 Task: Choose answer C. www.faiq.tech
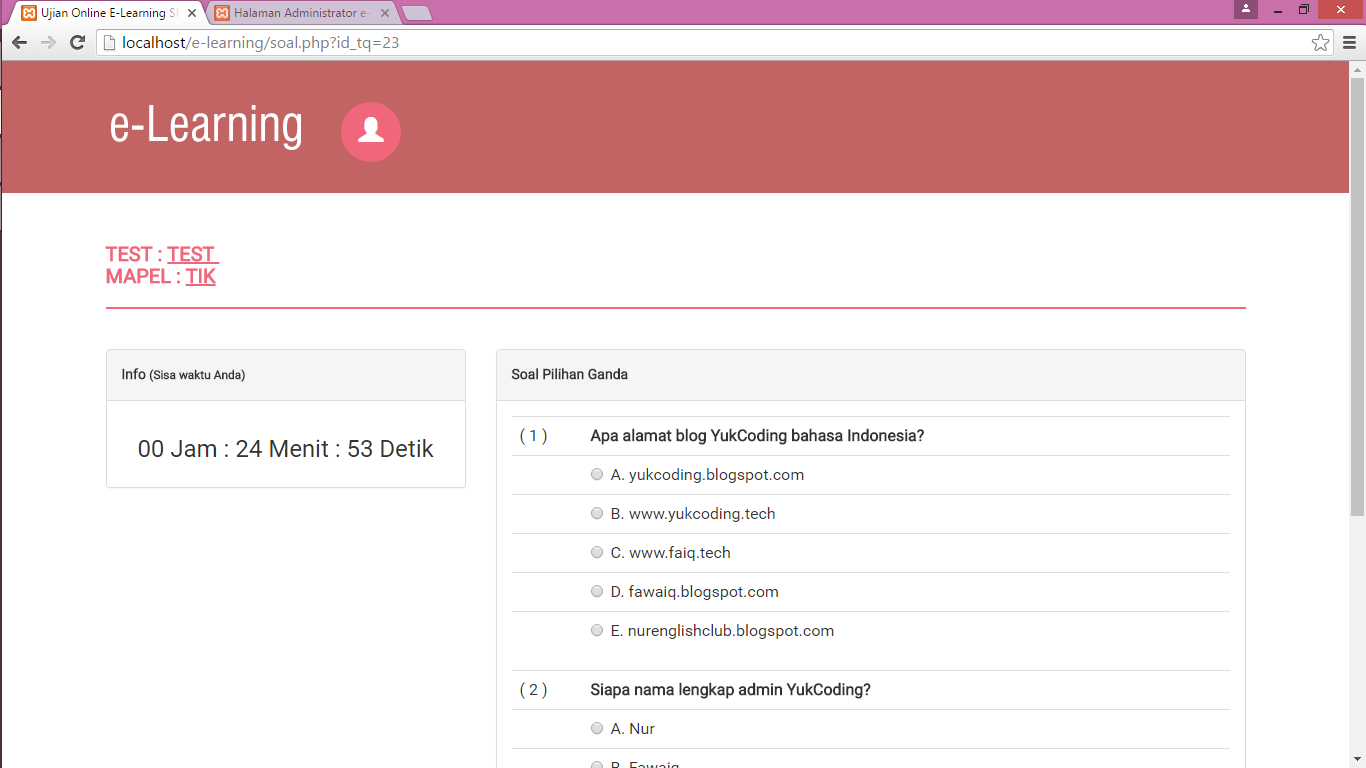pyautogui.click(x=597, y=552)
